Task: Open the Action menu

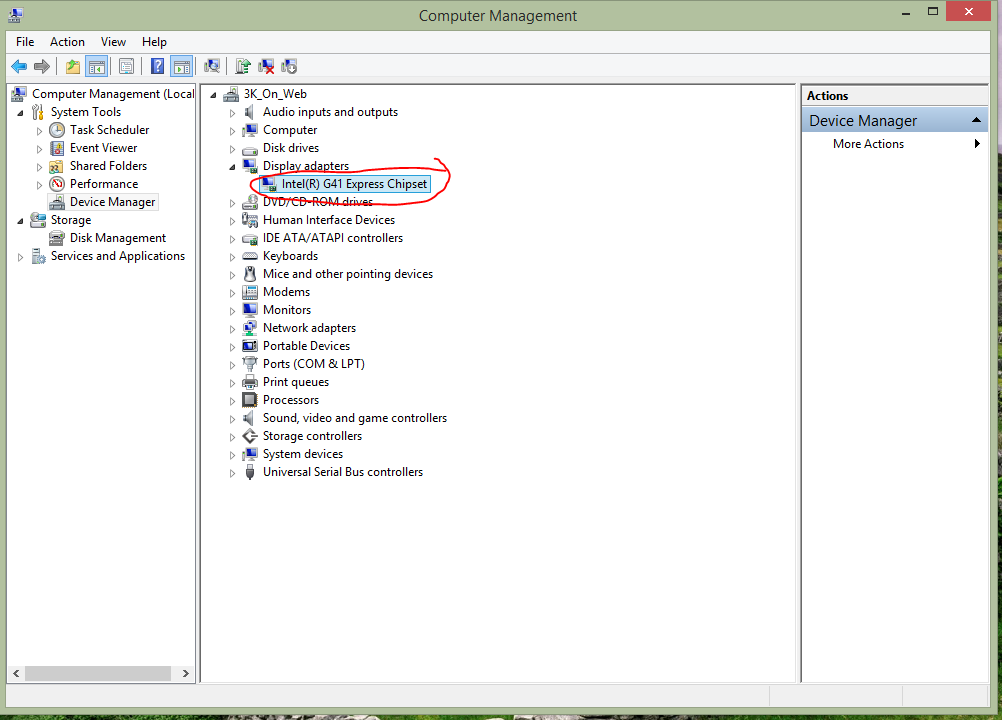Action: pyautogui.click(x=67, y=41)
